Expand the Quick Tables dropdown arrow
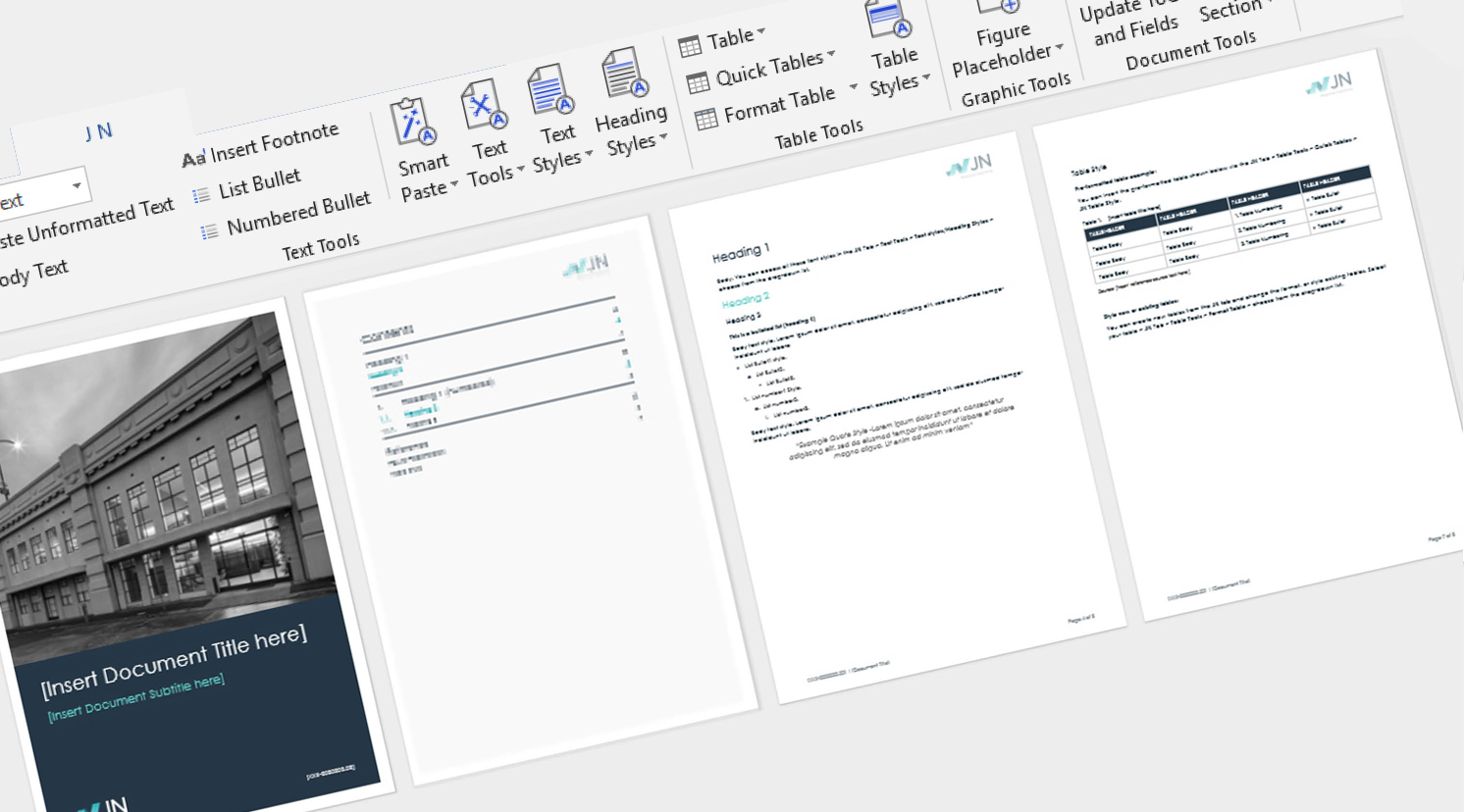 832,53
